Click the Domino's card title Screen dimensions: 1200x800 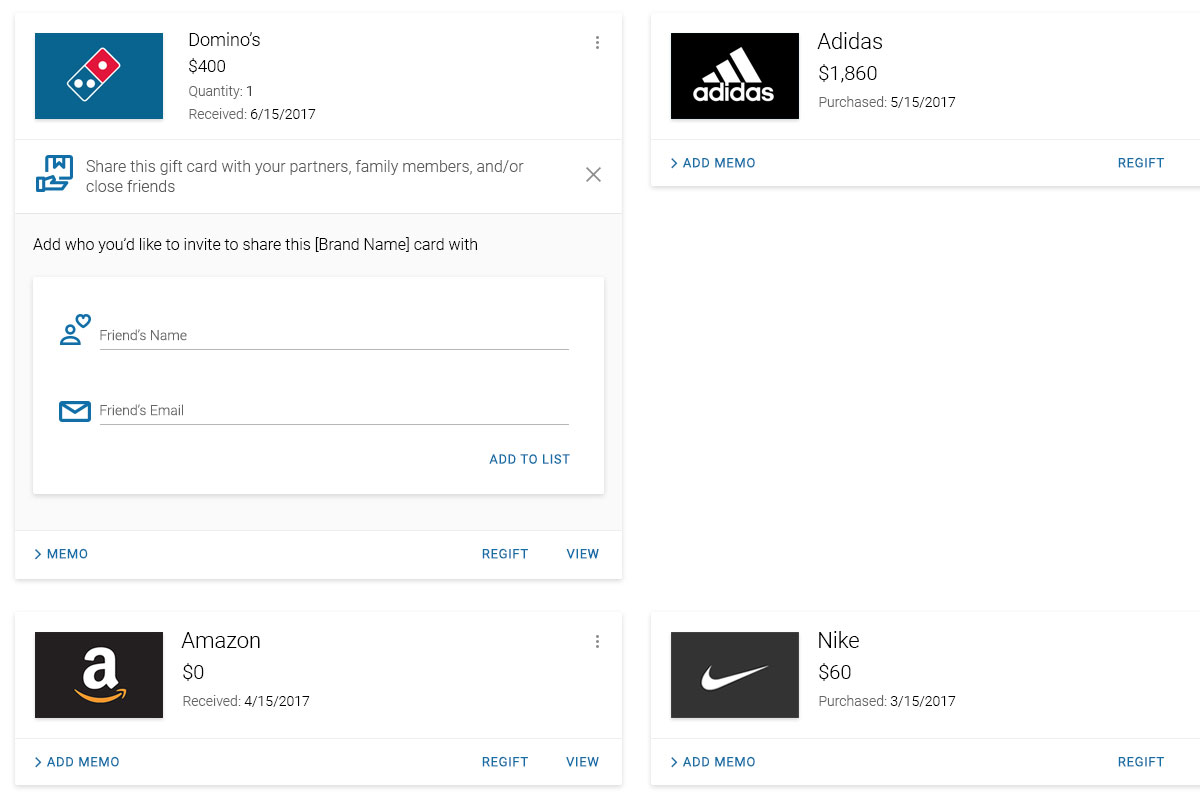(224, 40)
